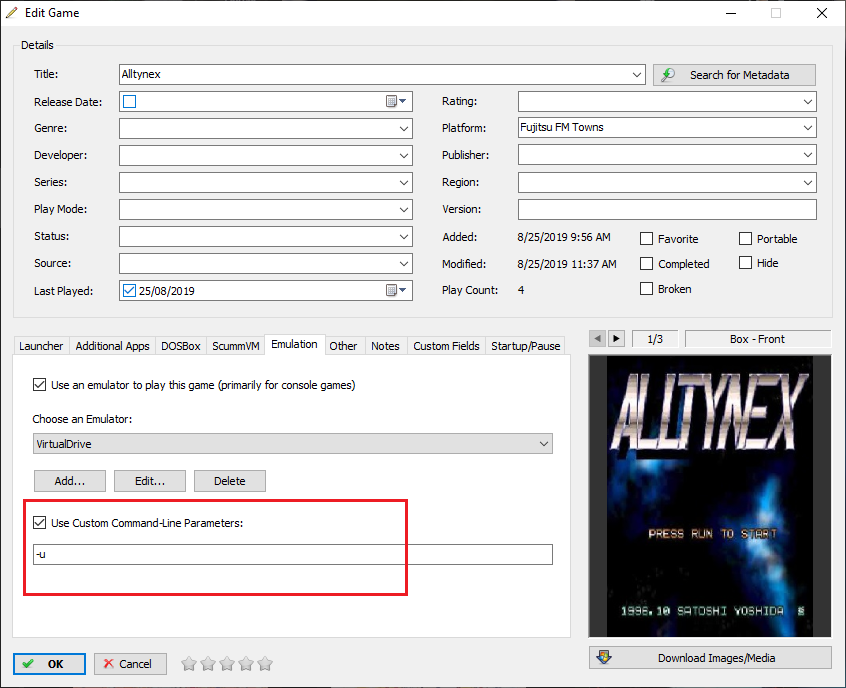Click the Delete emulator button
846x688 pixels.
[230, 481]
